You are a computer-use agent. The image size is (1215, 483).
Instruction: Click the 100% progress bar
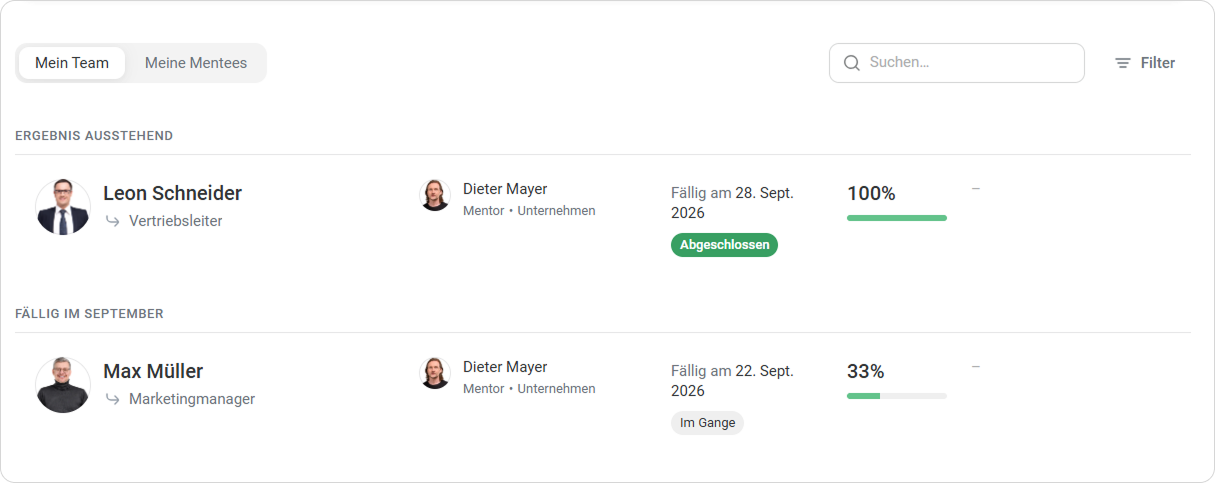pyautogui.click(x=897, y=218)
